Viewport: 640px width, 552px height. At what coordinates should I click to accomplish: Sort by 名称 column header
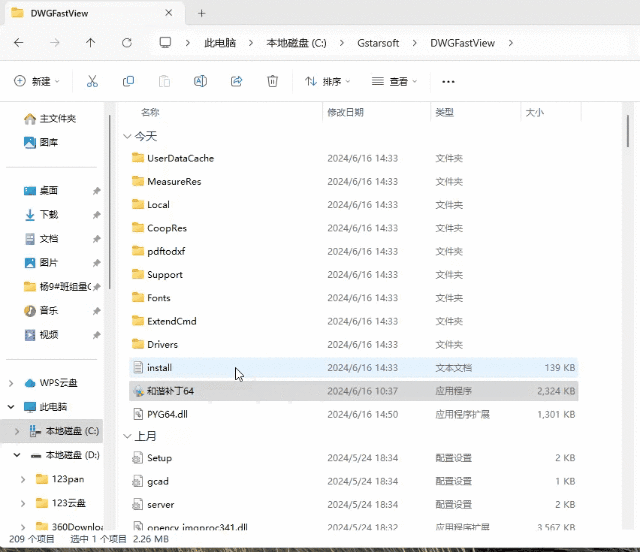click(150, 112)
